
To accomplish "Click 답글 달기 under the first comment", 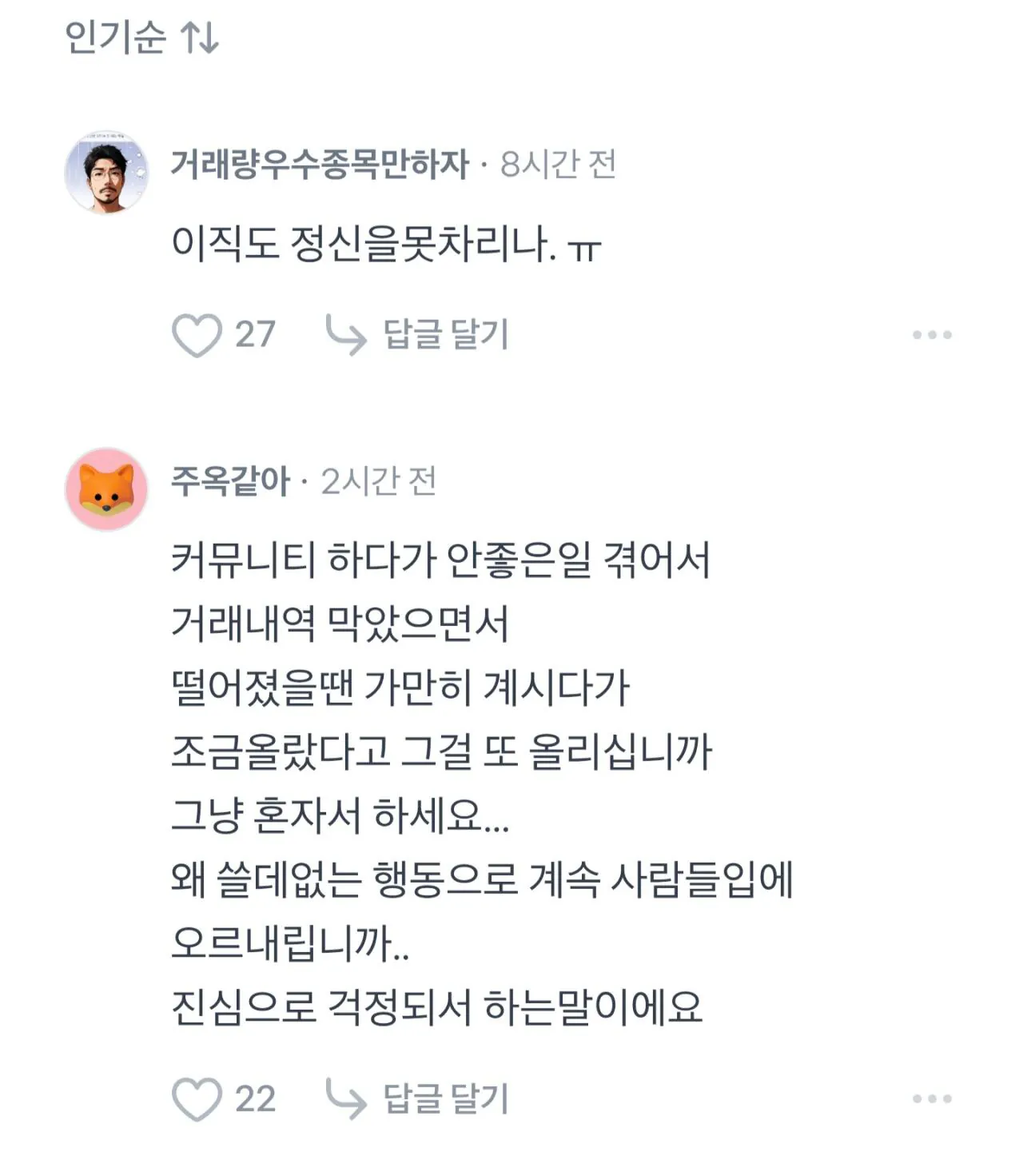I will pyautogui.click(x=446, y=334).
